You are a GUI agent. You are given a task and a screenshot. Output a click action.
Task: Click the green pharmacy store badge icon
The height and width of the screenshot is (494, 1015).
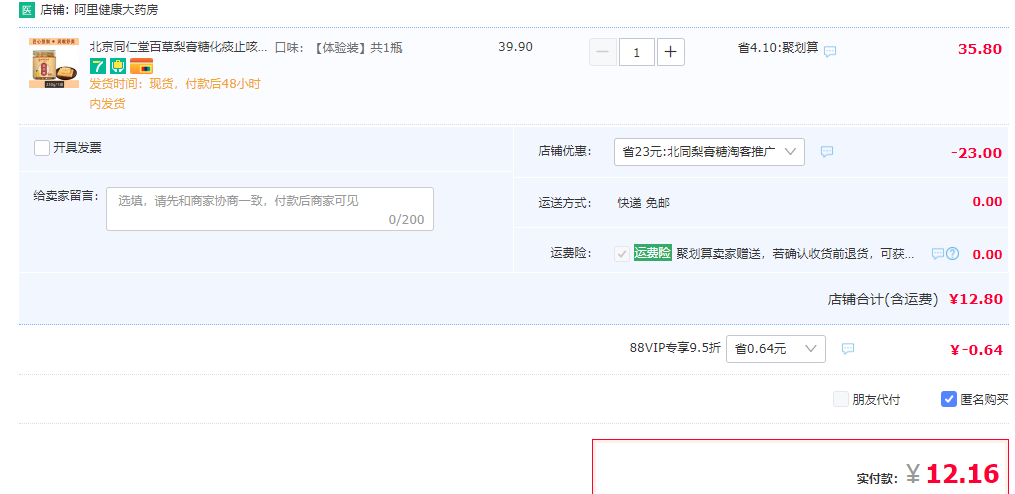(x=27, y=10)
